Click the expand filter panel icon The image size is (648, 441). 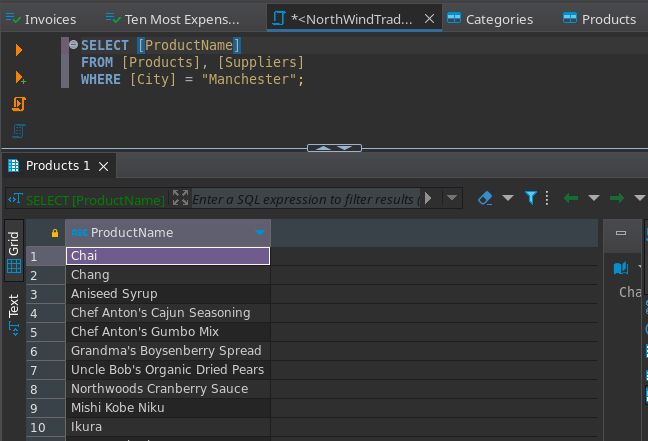tap(180, 198)
